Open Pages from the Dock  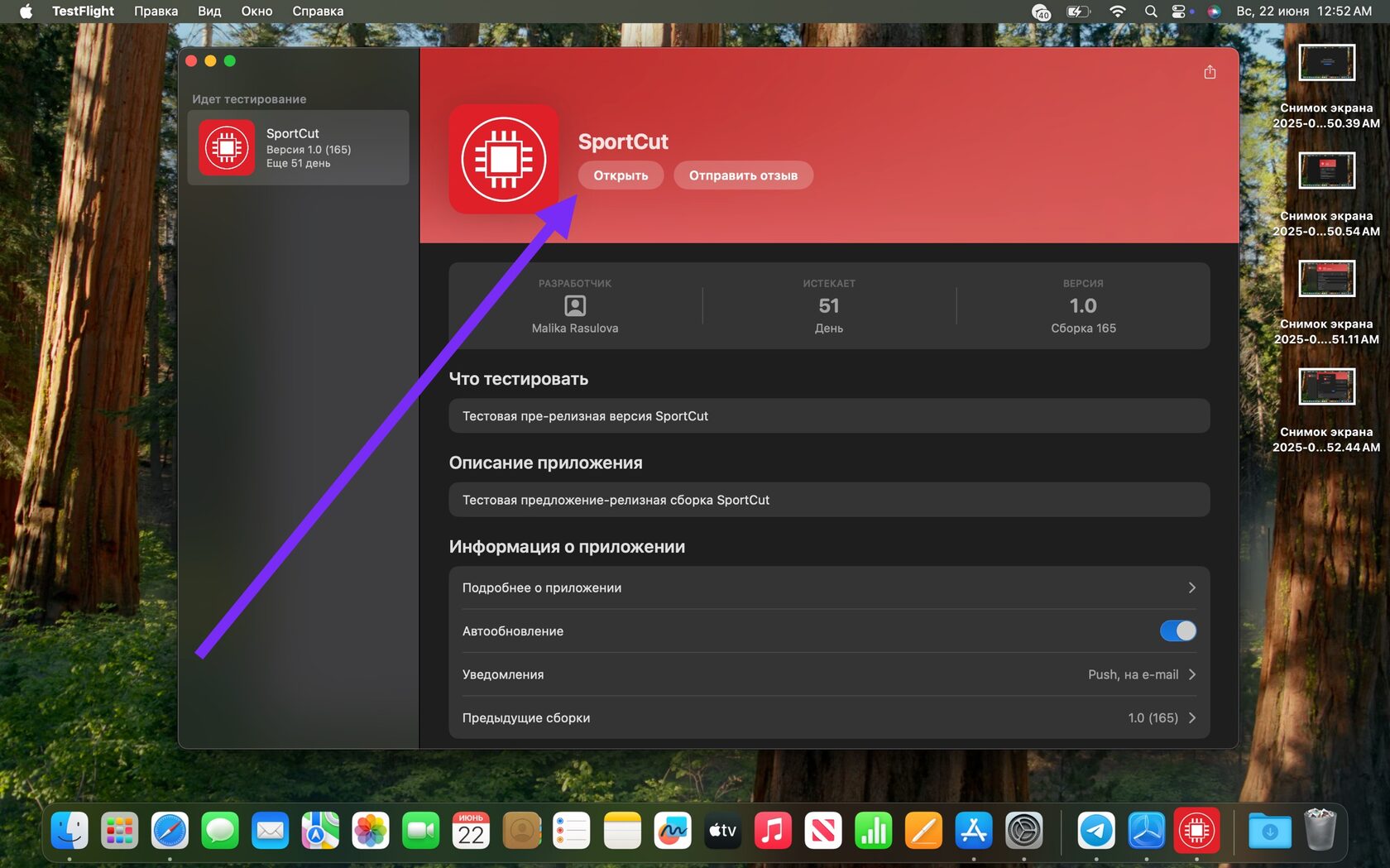point(923,830)
